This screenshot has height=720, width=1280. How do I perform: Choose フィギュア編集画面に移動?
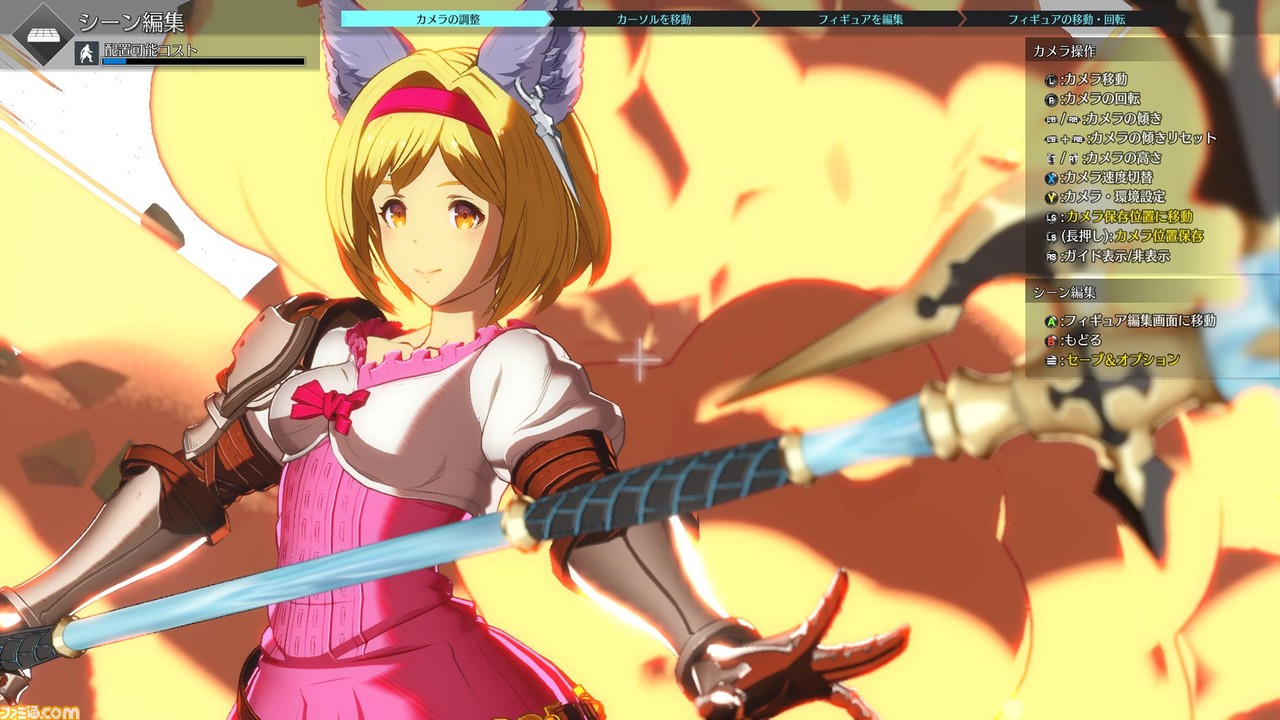[x=1140, y=321]
